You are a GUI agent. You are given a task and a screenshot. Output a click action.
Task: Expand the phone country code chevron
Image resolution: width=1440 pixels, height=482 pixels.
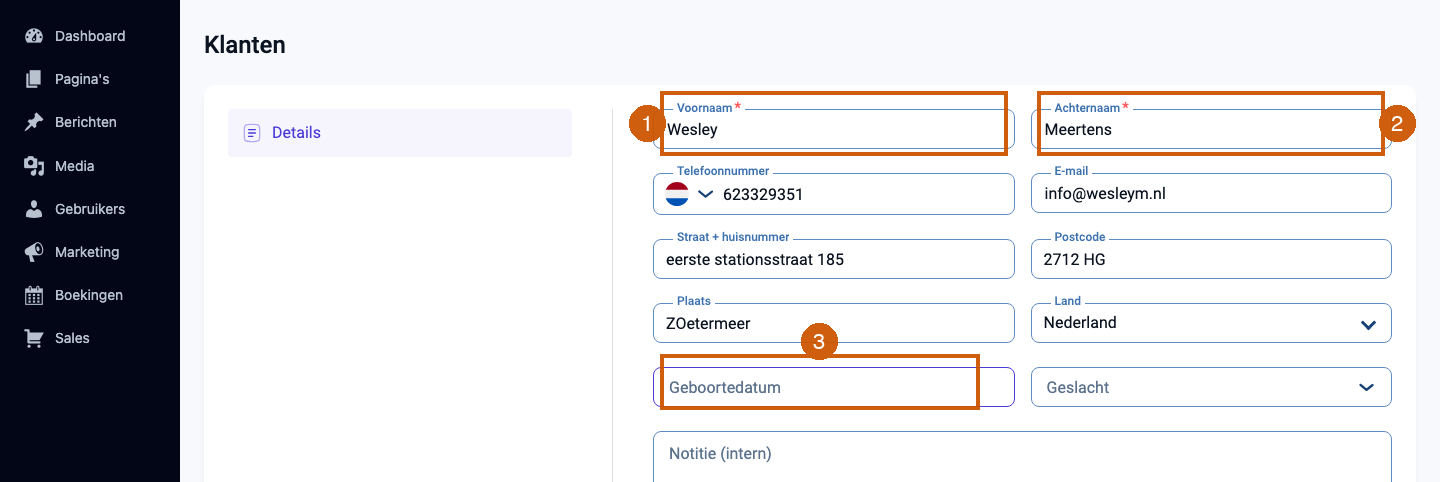[706, 194]
